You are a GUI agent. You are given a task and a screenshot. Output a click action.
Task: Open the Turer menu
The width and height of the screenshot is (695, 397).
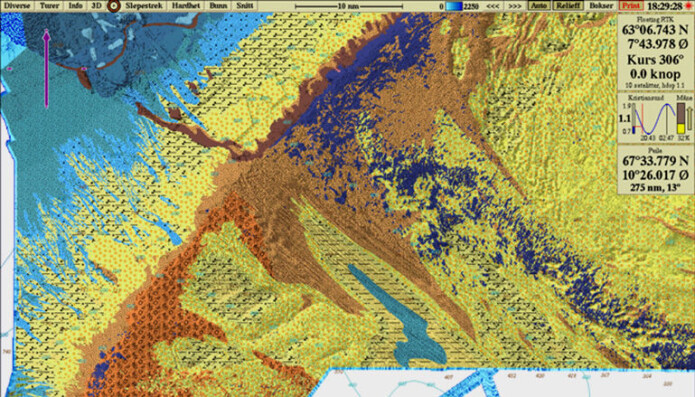49,6
